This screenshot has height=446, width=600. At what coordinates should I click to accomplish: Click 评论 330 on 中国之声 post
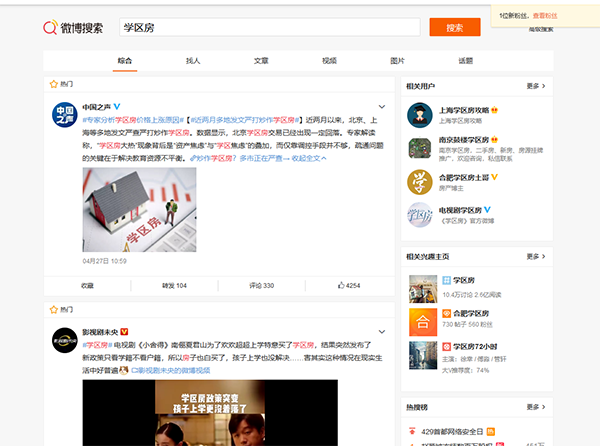pos(261,286)
